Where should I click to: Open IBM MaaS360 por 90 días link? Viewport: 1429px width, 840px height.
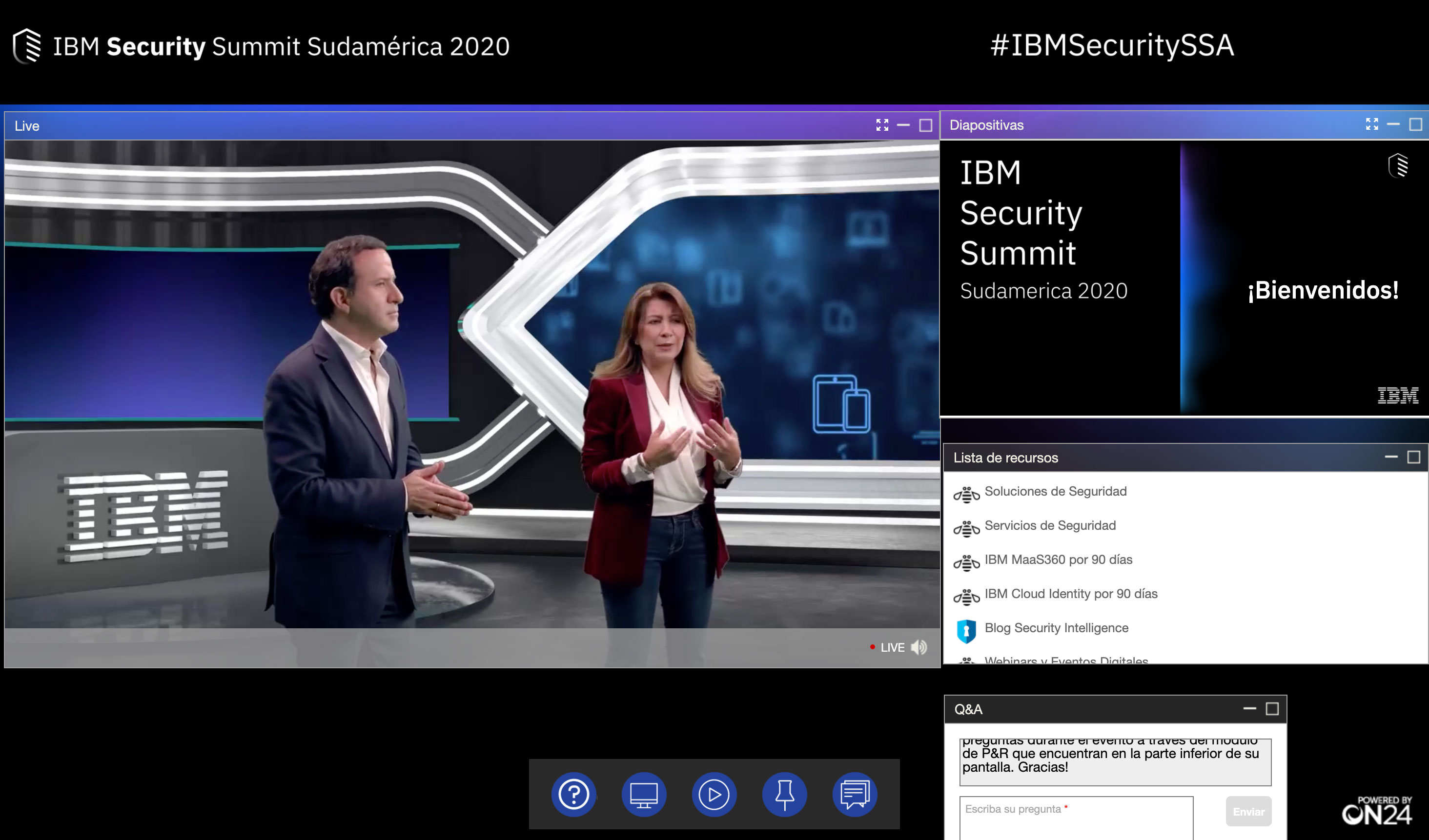coord(1058,560)
